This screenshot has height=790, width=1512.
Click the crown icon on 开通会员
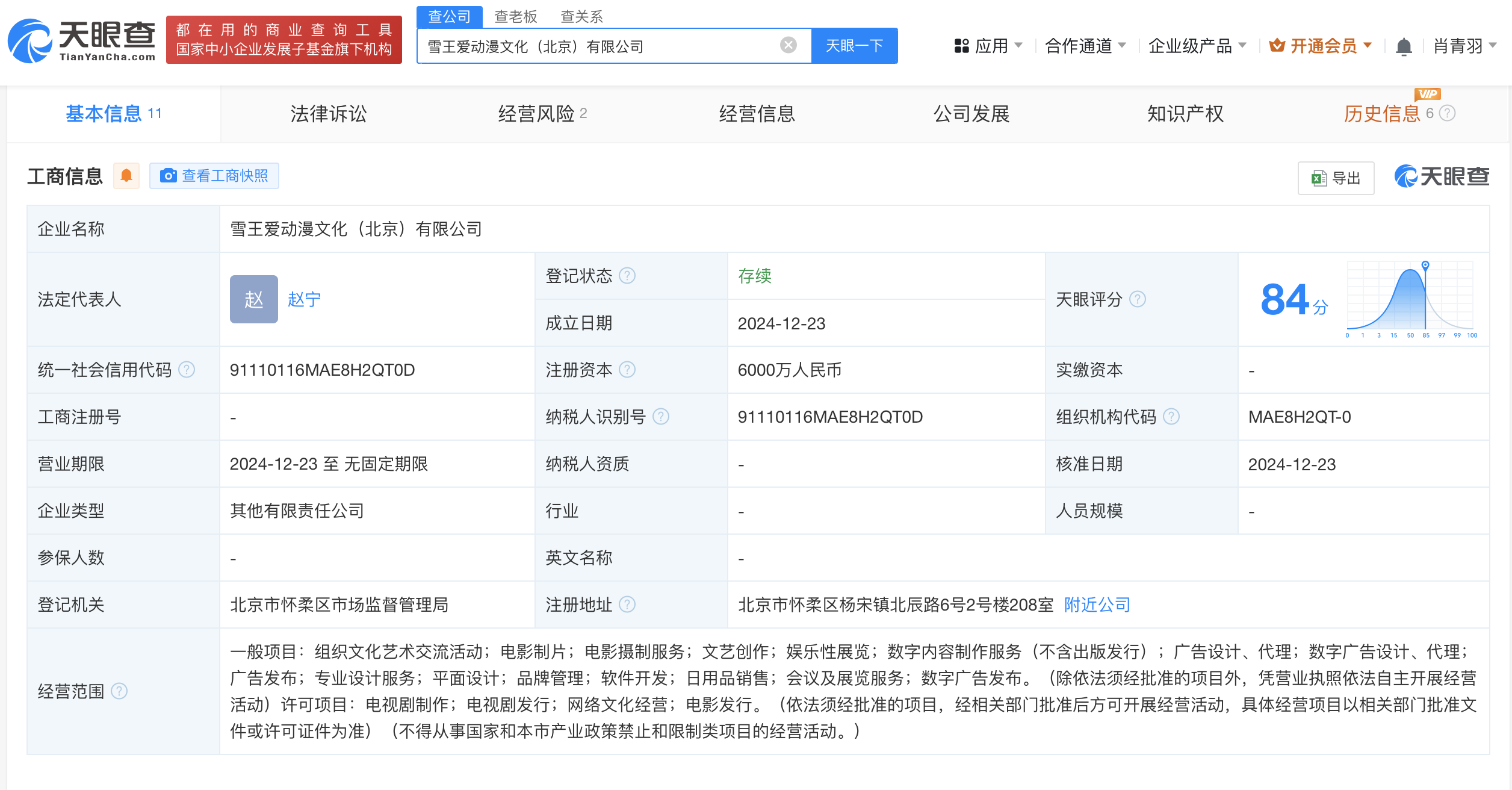[x=1277, y=45]
